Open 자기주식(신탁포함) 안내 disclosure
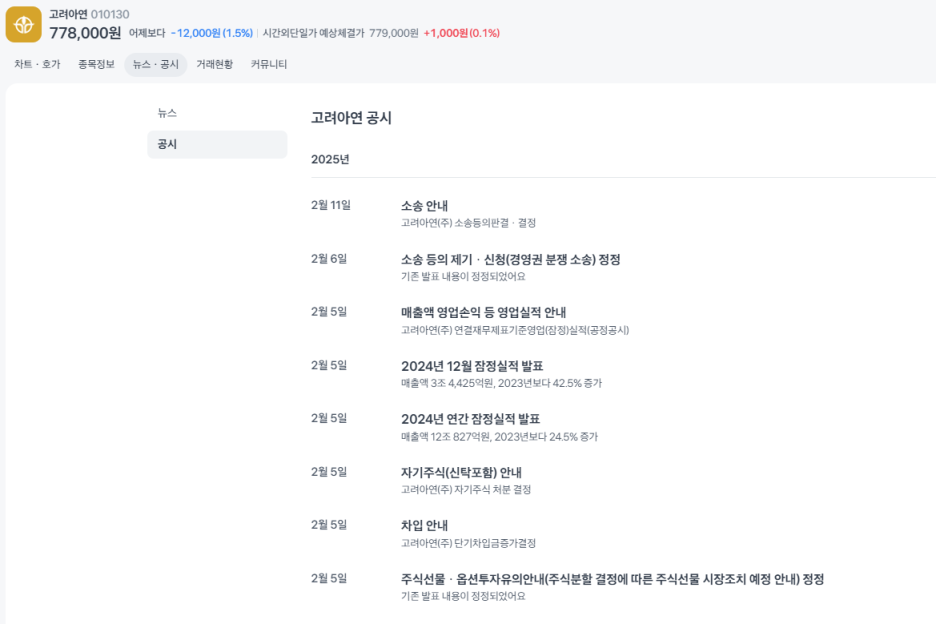Screen dimensions: 936x624 coord(461,472)
